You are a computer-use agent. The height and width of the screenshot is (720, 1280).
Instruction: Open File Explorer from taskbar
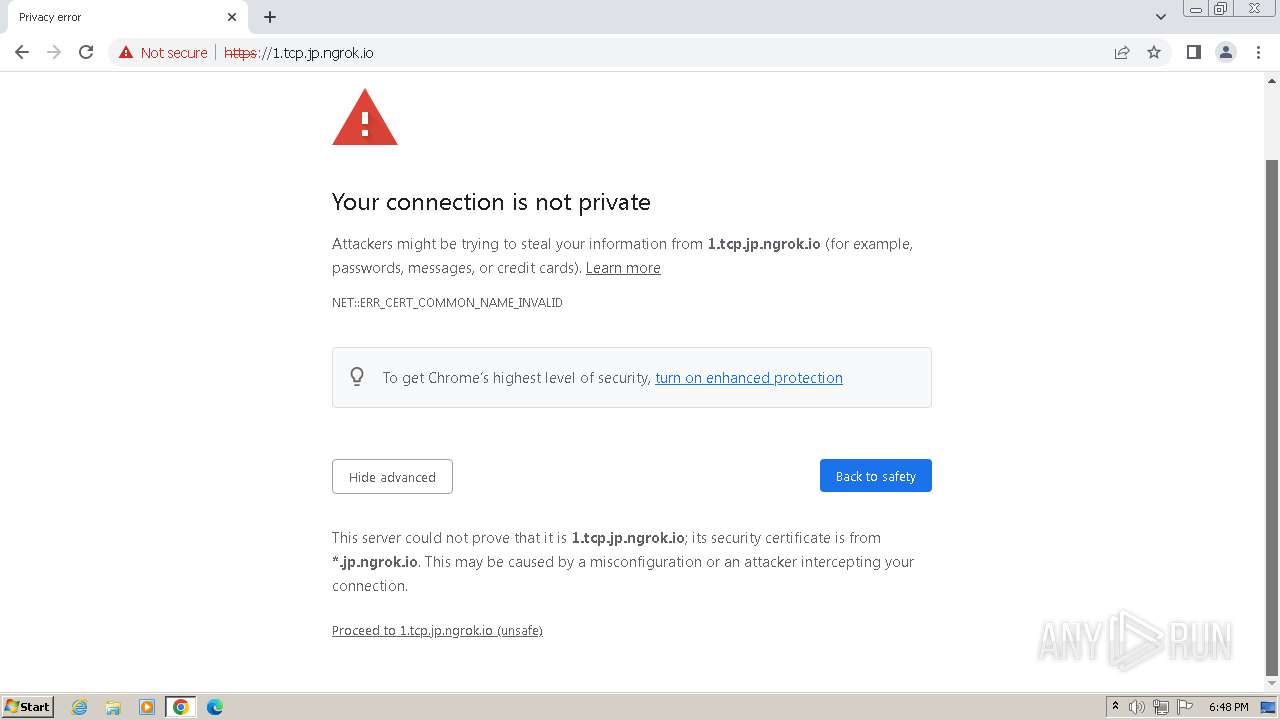click(x=113, y=707)
